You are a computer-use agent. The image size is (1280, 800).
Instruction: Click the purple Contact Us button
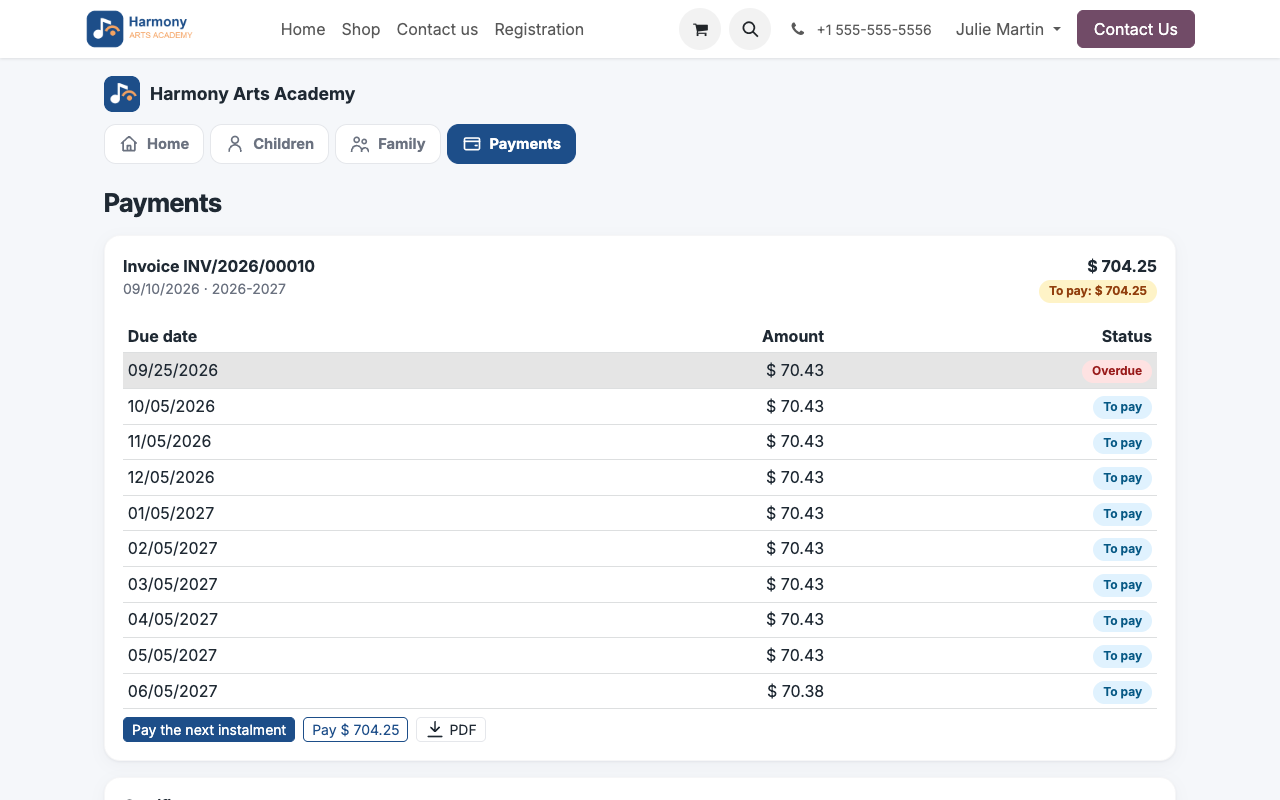pyautogui.click(x=1136, y=29)
